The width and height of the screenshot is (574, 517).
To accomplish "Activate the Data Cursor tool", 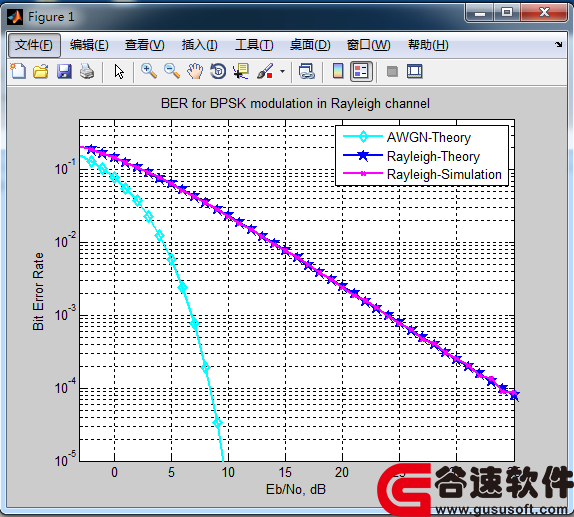I will click(241, 71).
